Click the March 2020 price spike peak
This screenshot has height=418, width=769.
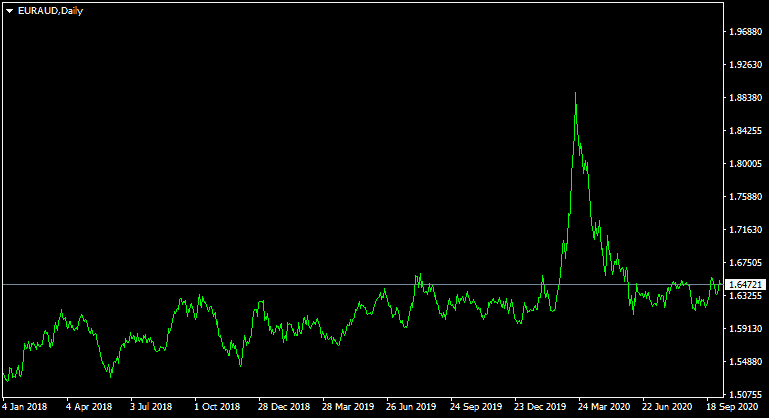[575, 93]
